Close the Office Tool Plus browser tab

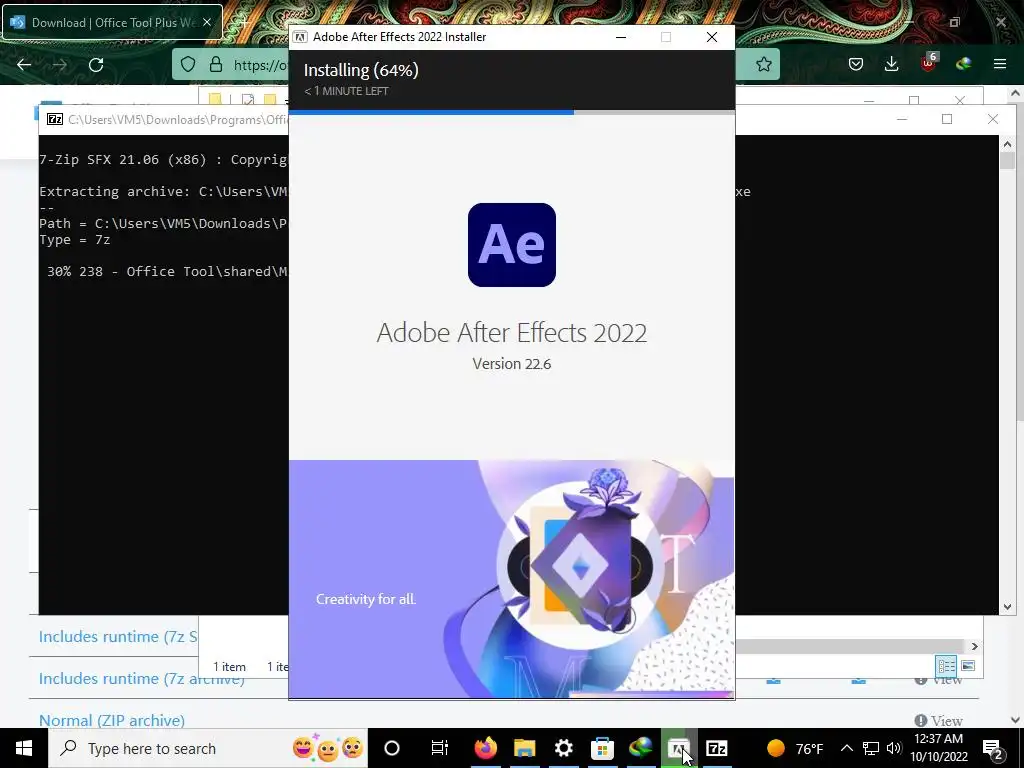click(207, 22)
